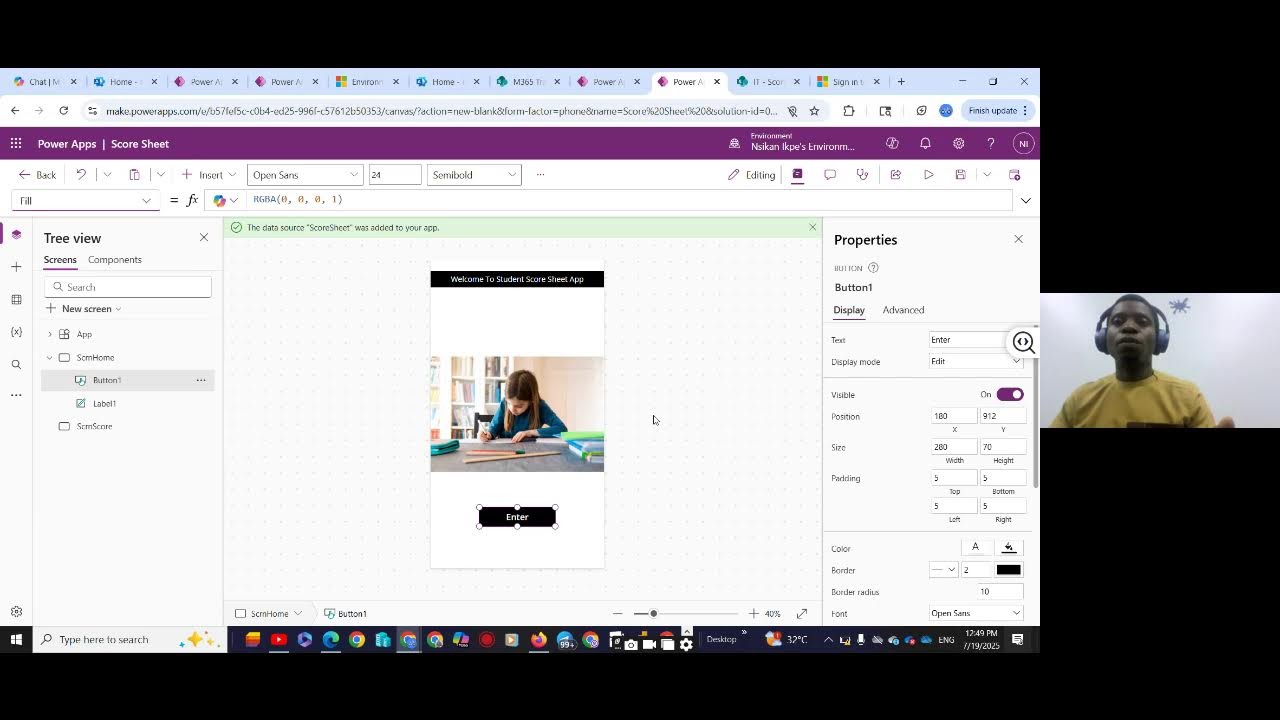This screenshot has height=720, width=1280.
Task: Open the toolbar overflow ellipsis
Action: [540, 175]
